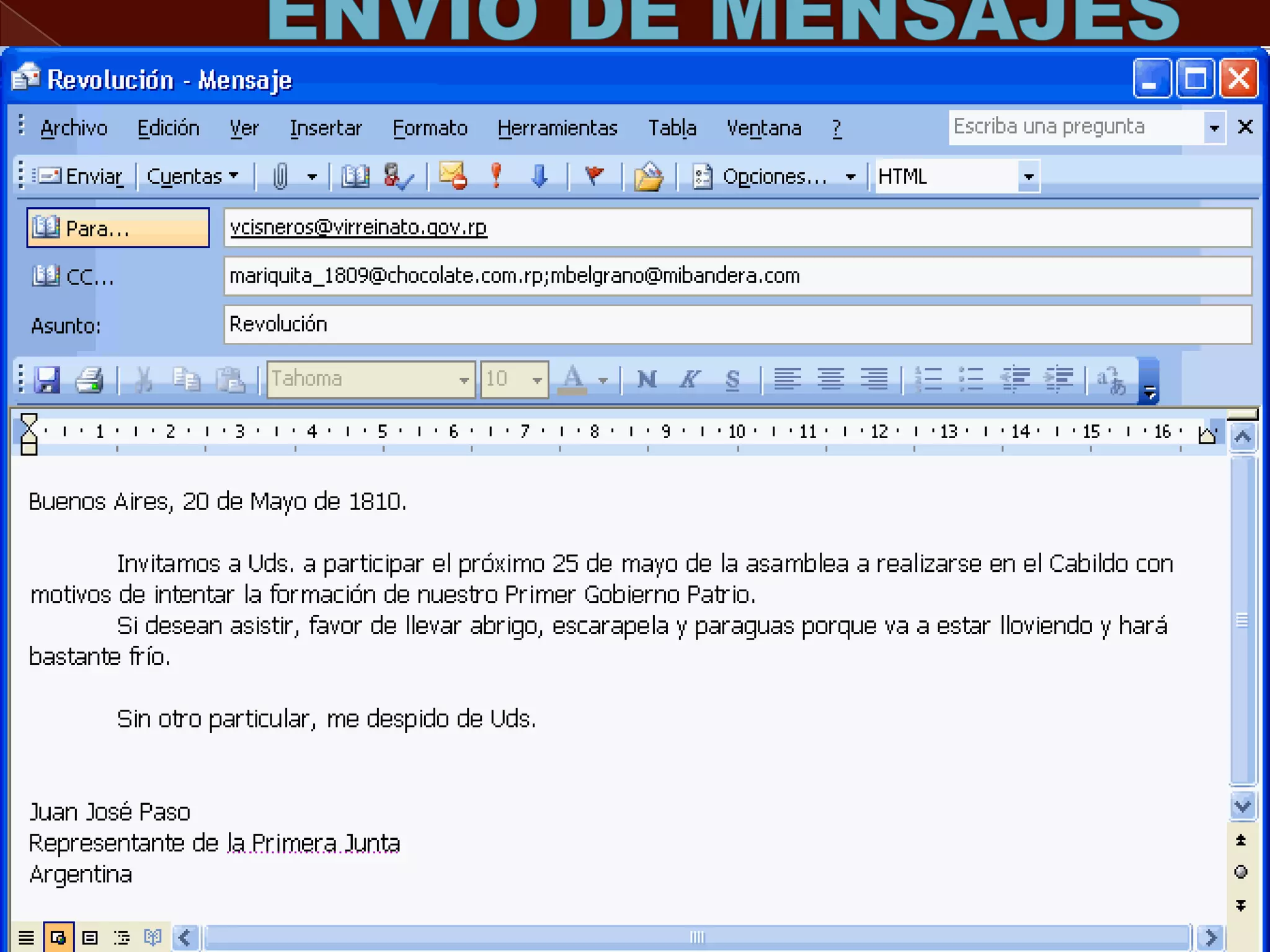Click the attach file paperclip icon
Viewport: 1270px width, 952px height.
pos(280,177)
